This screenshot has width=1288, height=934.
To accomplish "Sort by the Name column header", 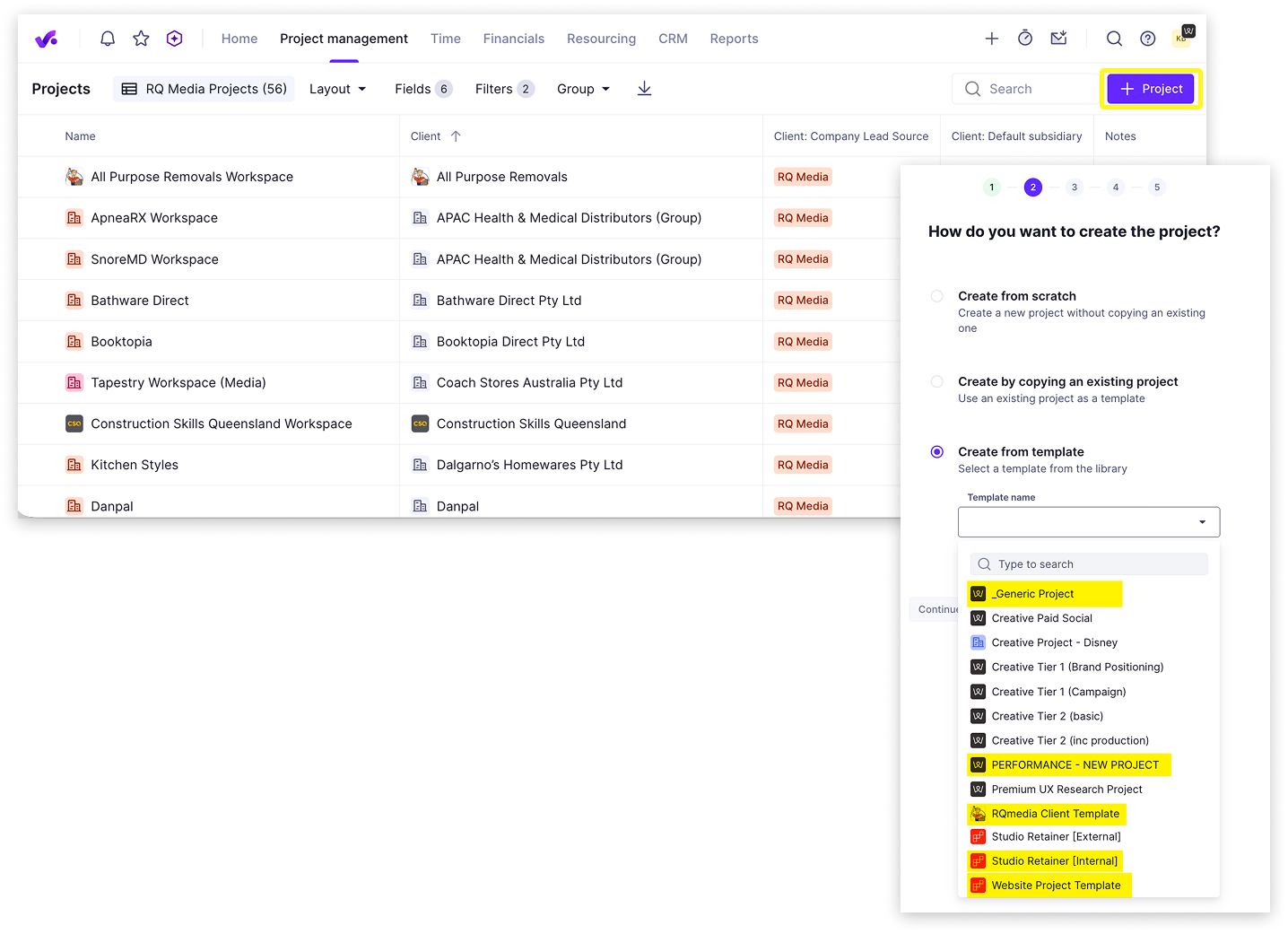I will coord(80,136).
